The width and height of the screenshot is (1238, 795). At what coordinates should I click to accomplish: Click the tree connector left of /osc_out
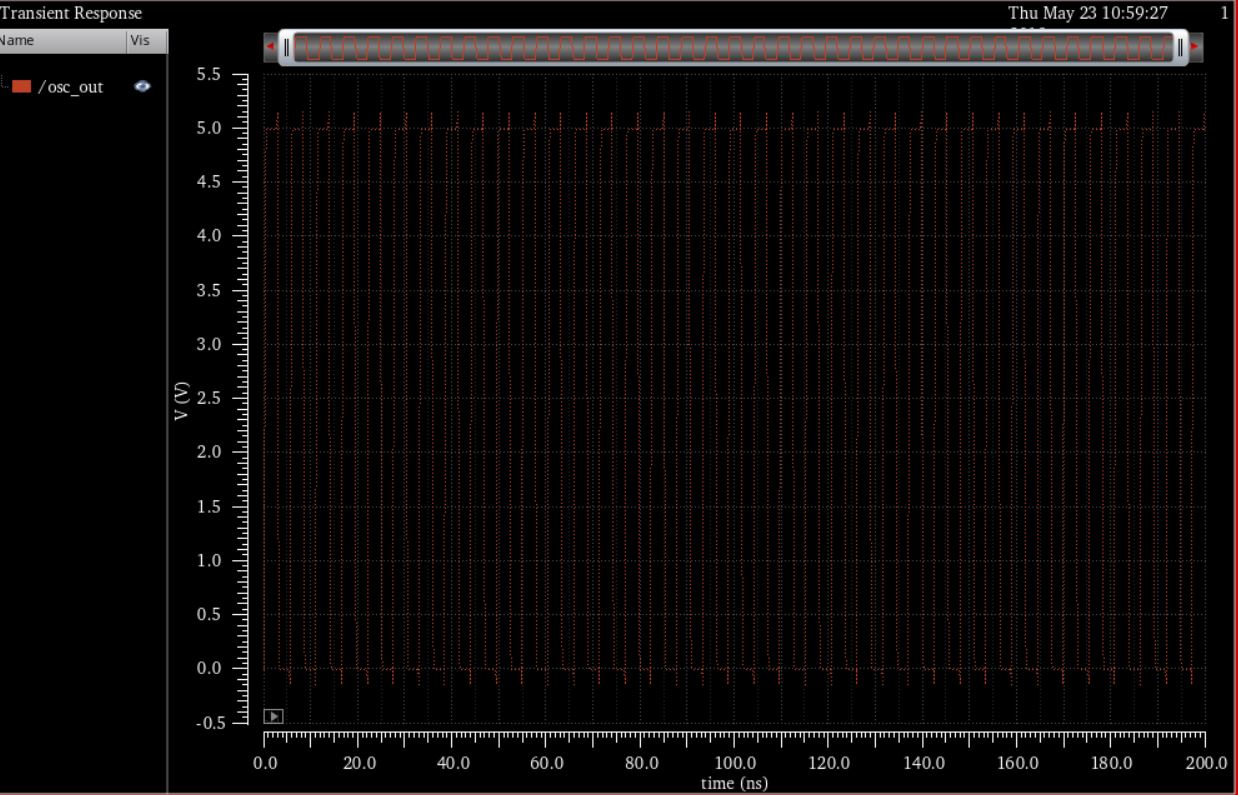tap(5, 86)
